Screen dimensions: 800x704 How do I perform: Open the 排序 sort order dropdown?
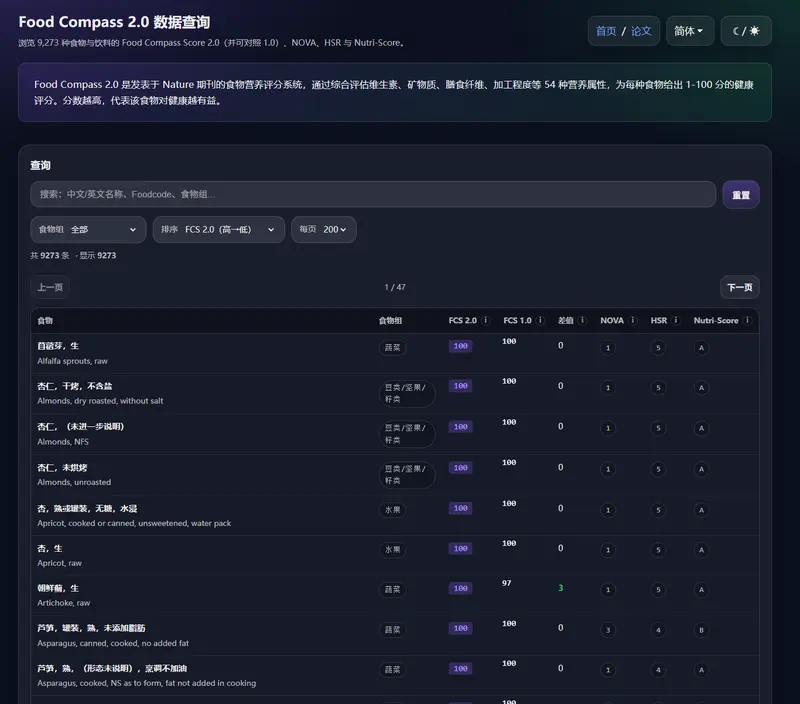click(x=218, y=230)
